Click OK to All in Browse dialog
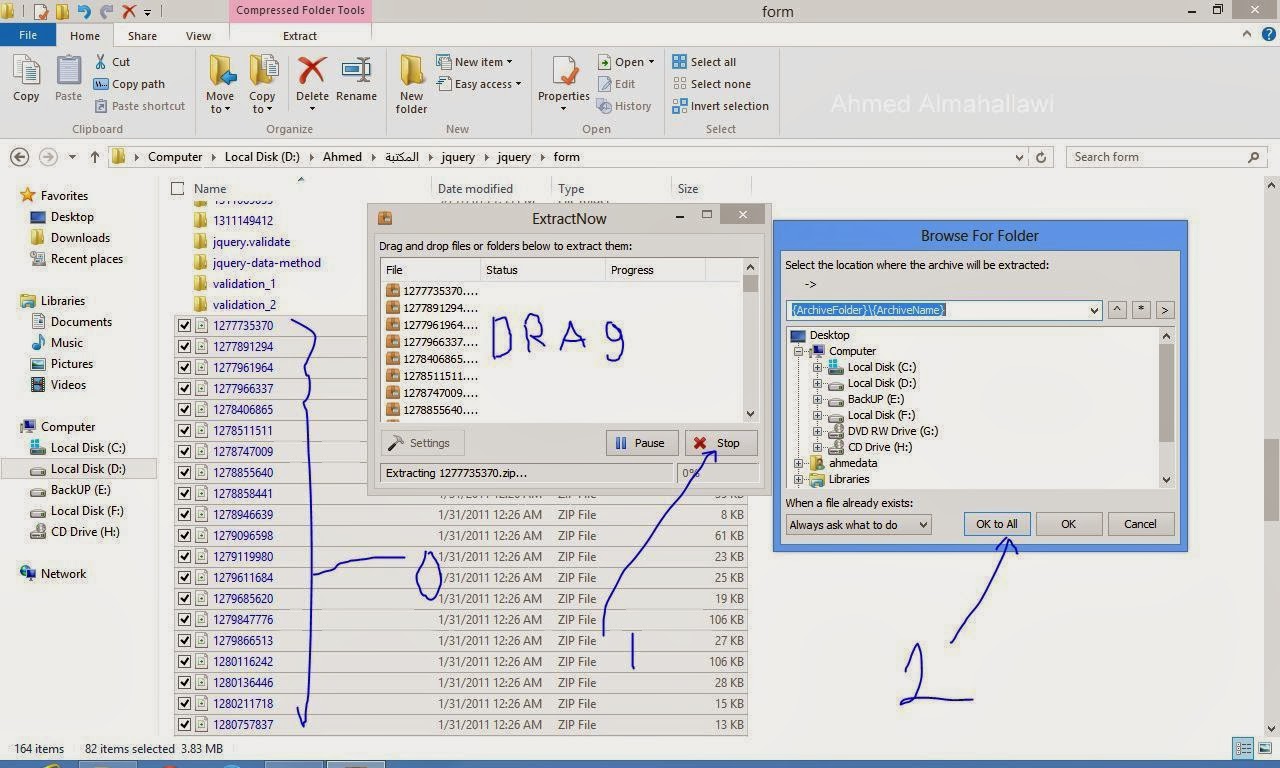The width and height of the screenshot is (1280, 768). 997,524
